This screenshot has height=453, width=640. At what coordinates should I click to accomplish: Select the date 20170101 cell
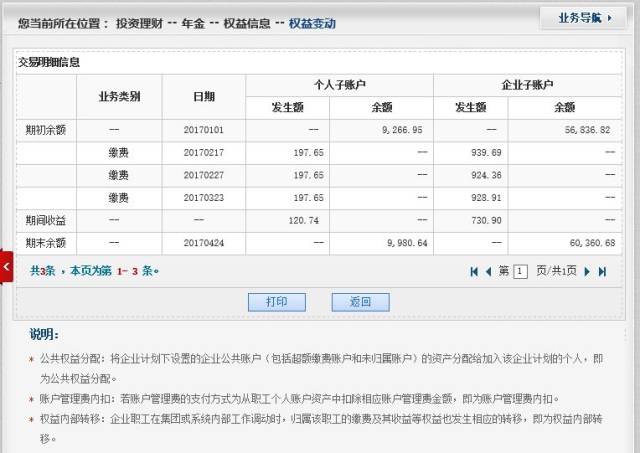[x=204, y=130]
